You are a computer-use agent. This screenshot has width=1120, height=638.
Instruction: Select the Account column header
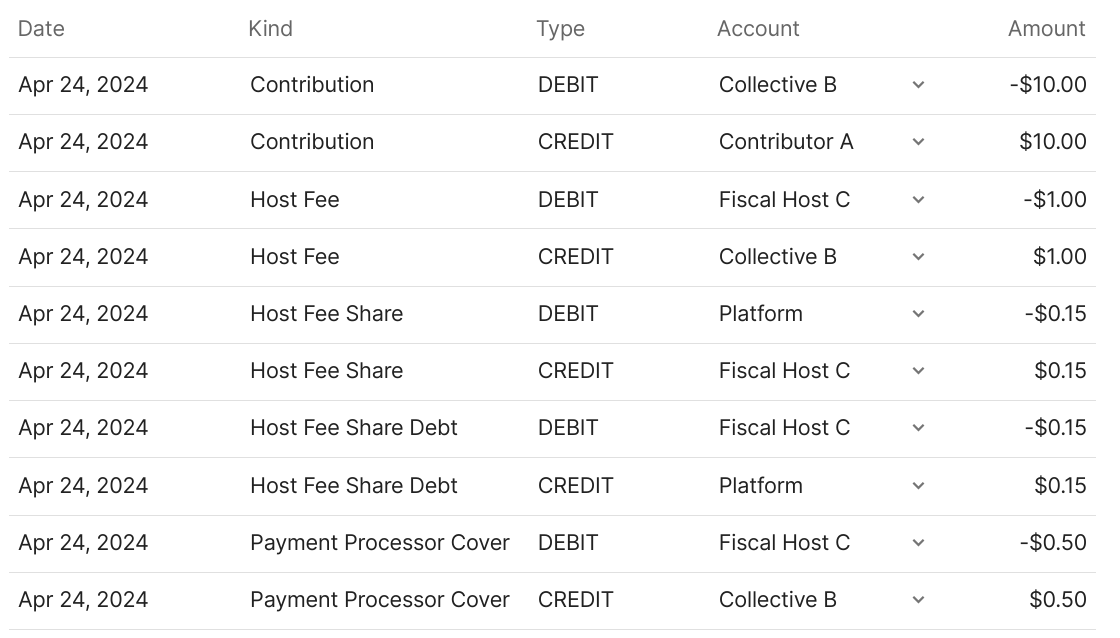click(x=758, y=29)
